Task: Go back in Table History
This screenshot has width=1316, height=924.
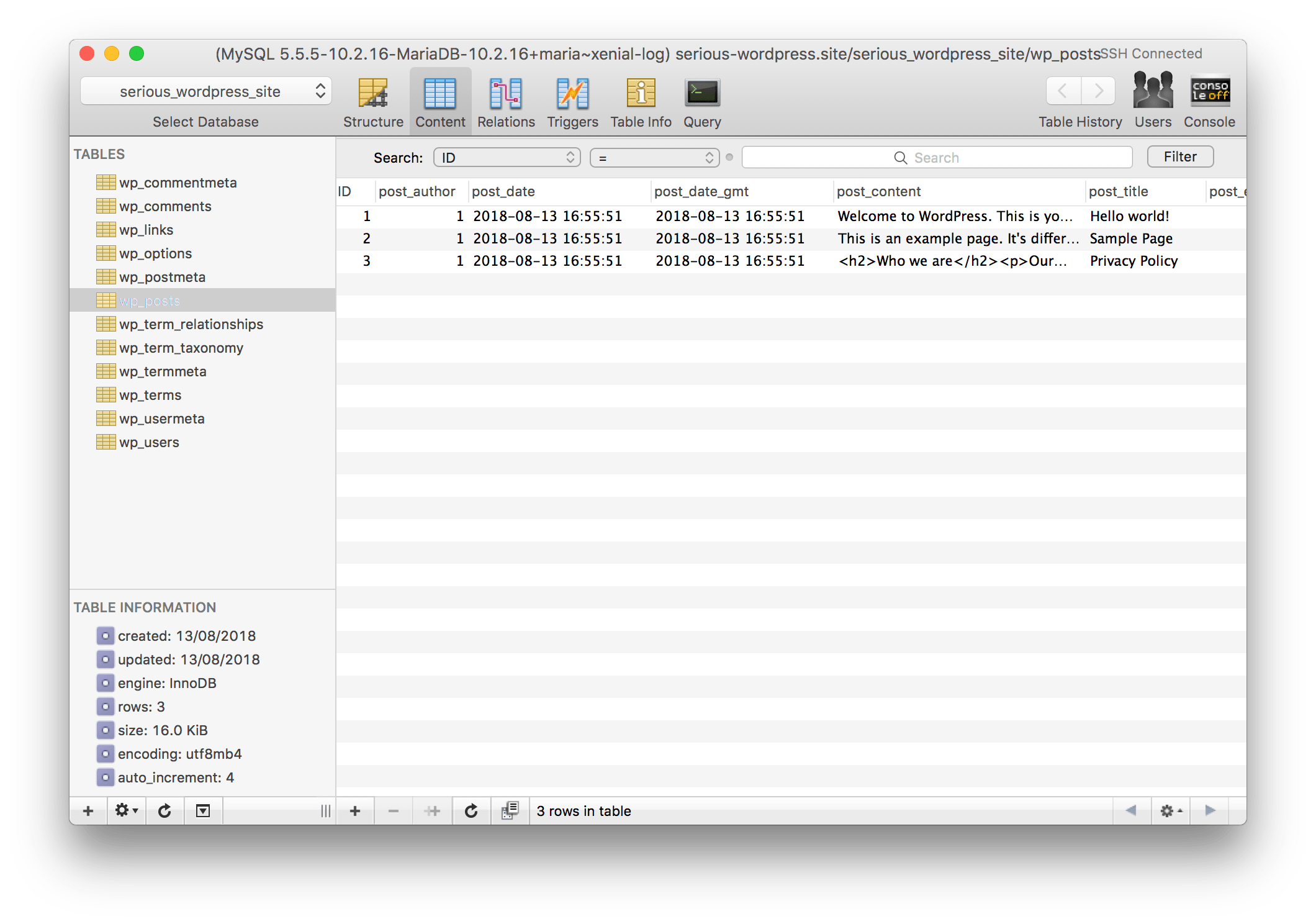Action: click(1063, 91)
